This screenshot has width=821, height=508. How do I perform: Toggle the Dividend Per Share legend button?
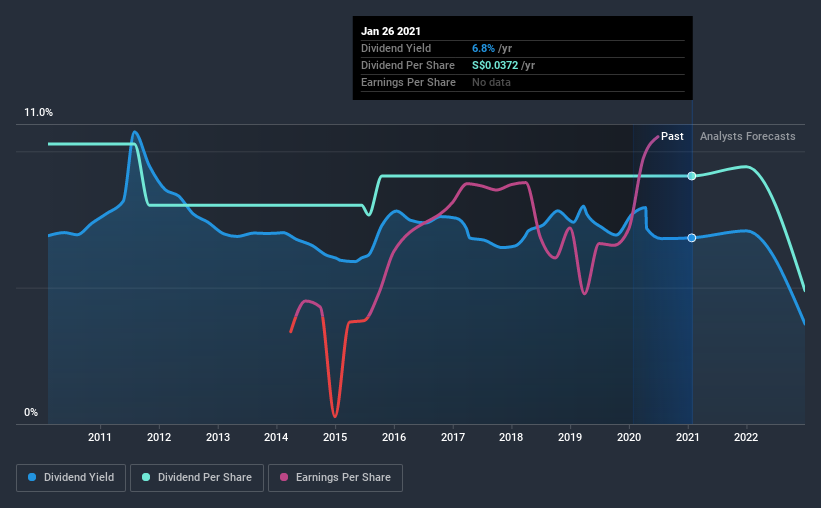pos(197,478)
